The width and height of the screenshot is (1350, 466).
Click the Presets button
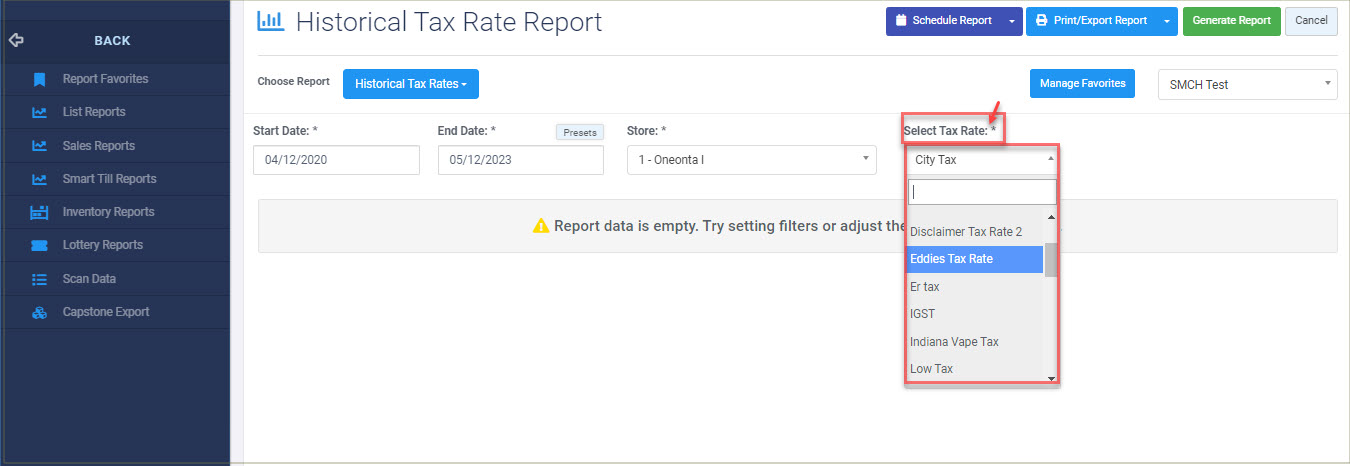[x=579, y=132]
